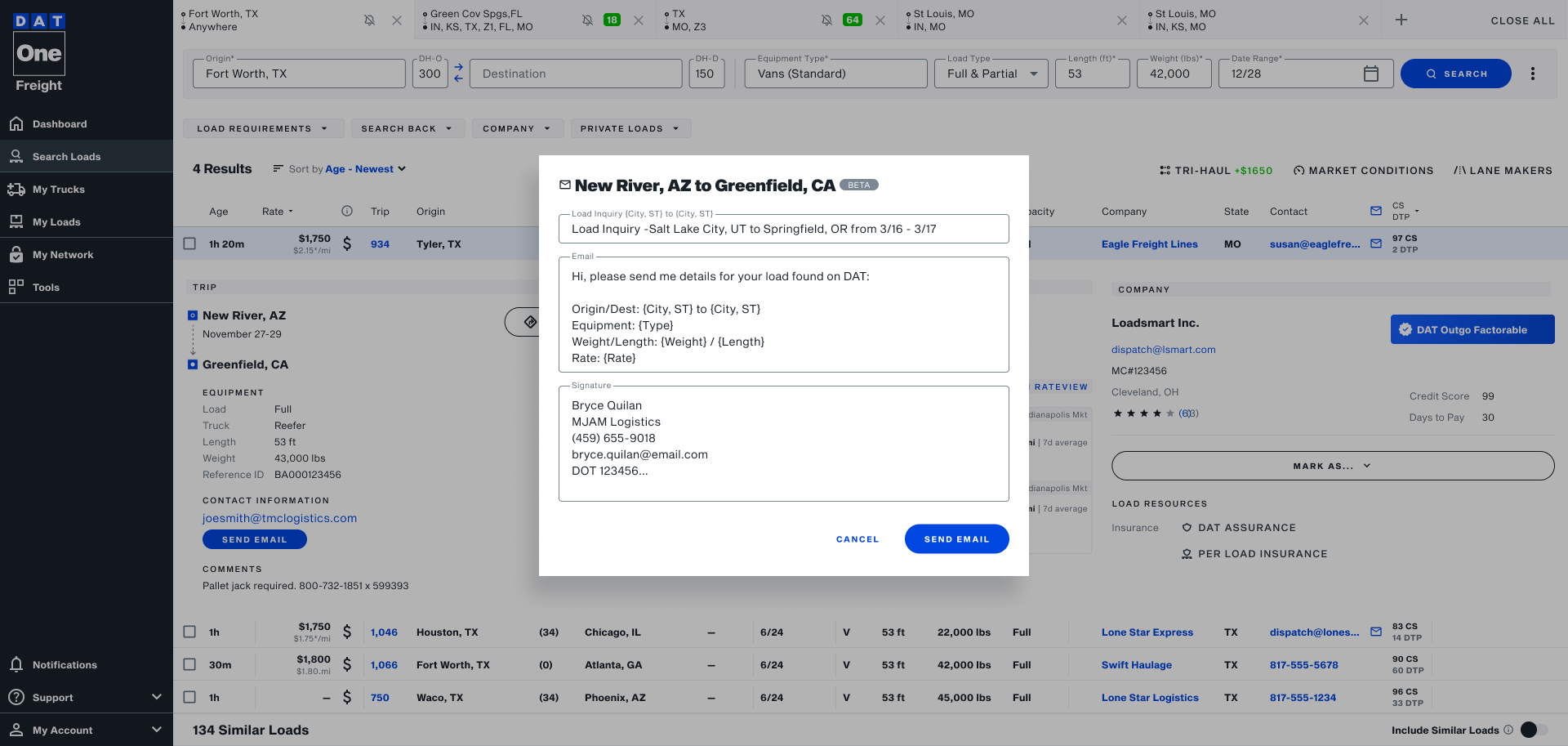Click dollar icon on Tyler, TX row

(x=347, y=243)
